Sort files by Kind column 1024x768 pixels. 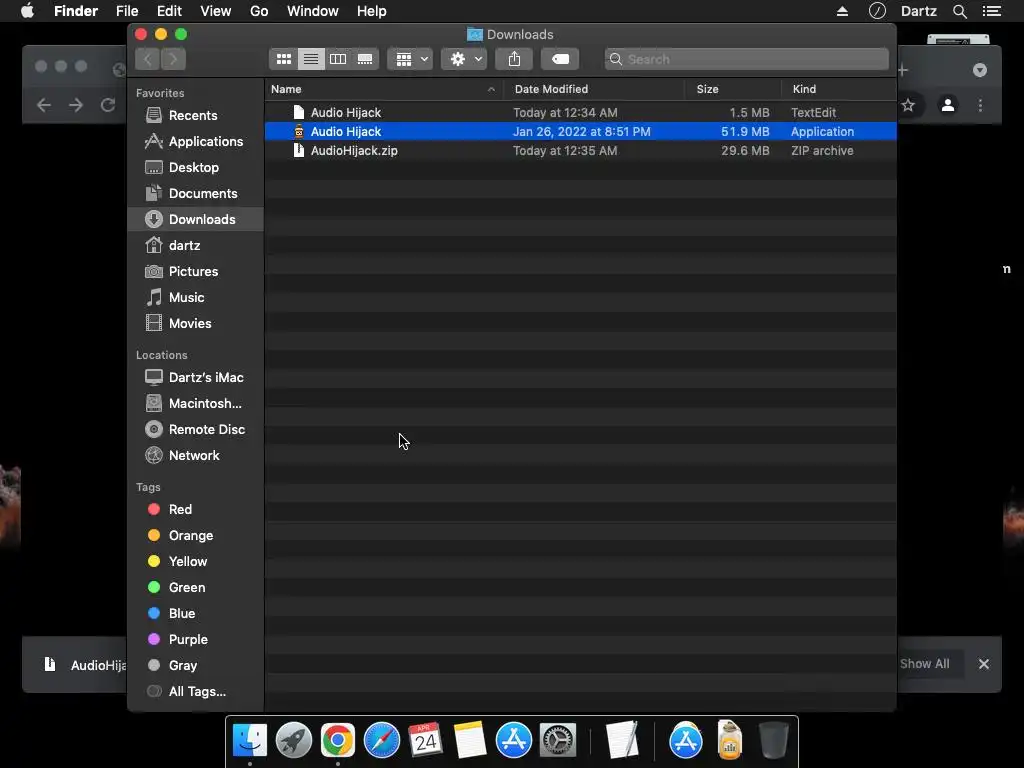pyautogui.click(x=839, y=89)
